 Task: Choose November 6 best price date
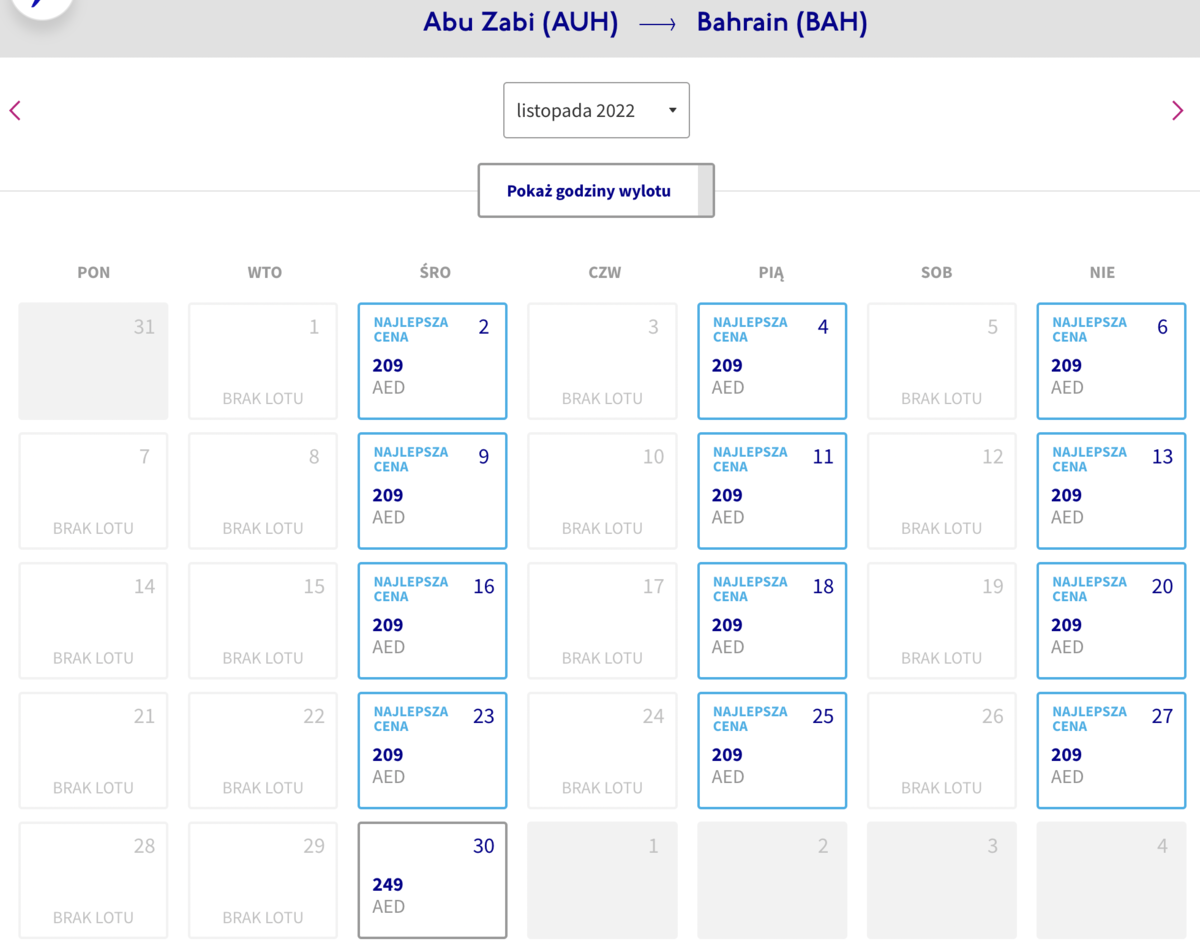pyautogui.click(x=1111, y=361)
